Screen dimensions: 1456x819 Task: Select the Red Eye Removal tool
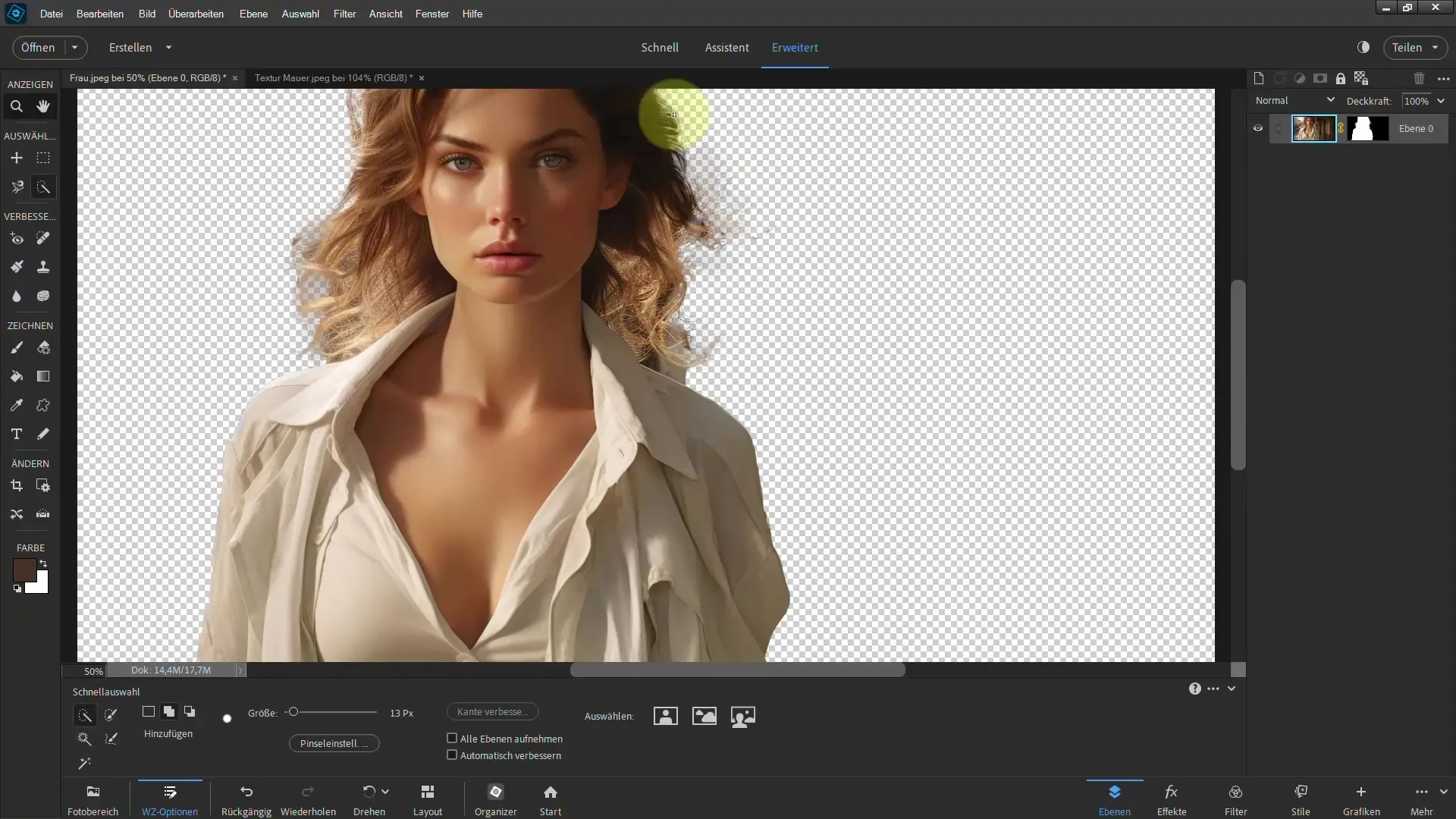17,239
